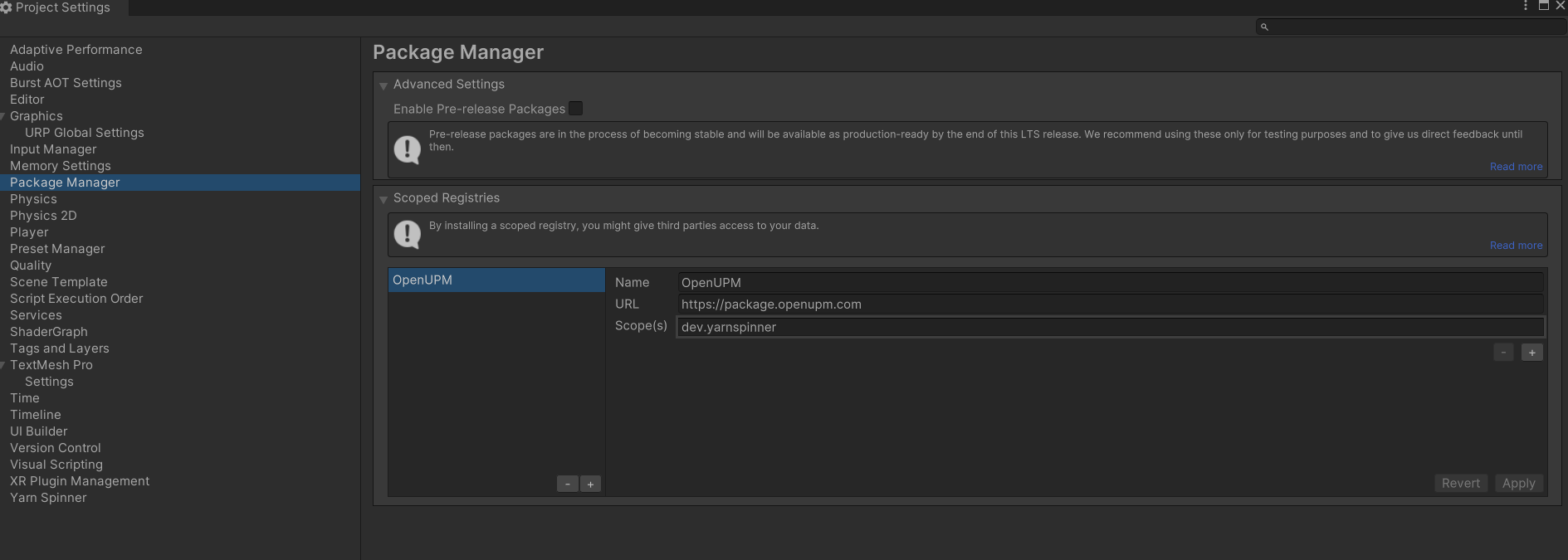Collapse the Scoped Registries section
This screenshot has height=560, width=1568.
click(383, 199)
